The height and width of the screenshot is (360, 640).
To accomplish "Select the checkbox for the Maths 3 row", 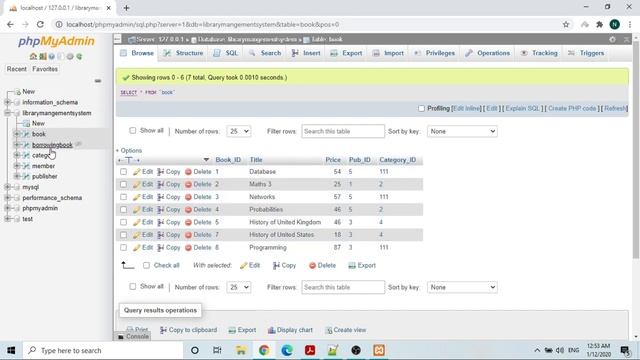I will click(123, 184).
